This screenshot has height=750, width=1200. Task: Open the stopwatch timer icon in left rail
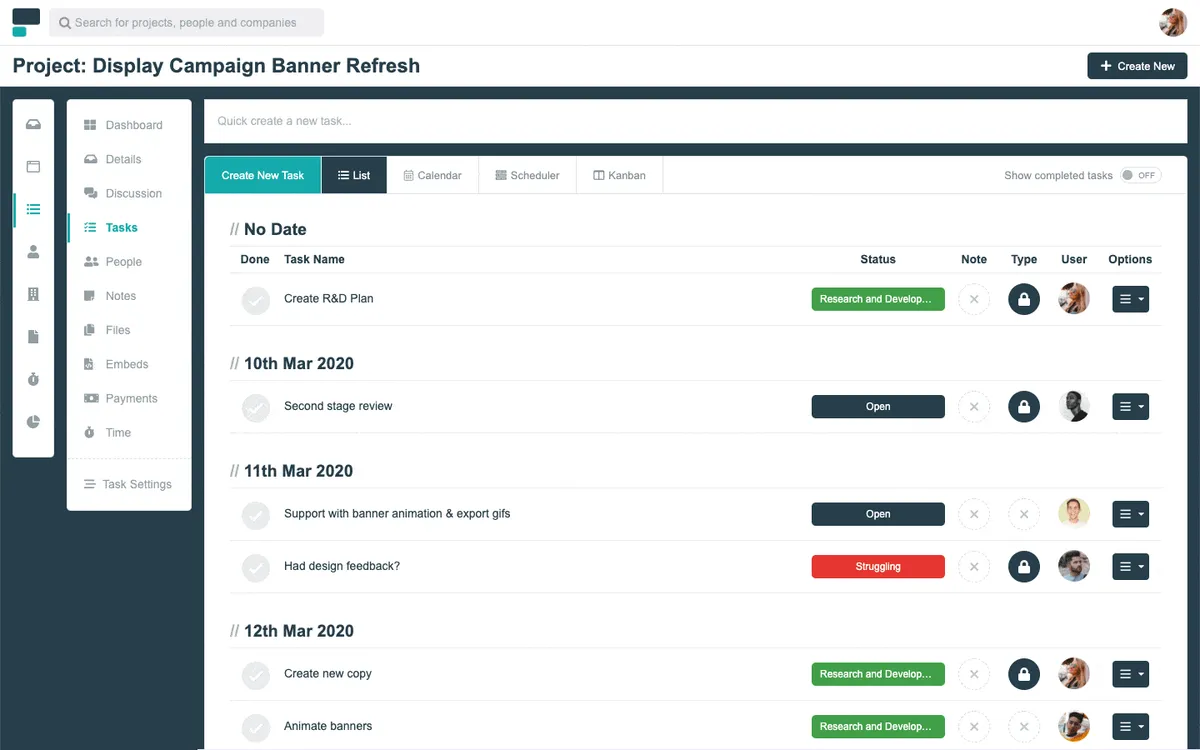[x=33, y=379]
